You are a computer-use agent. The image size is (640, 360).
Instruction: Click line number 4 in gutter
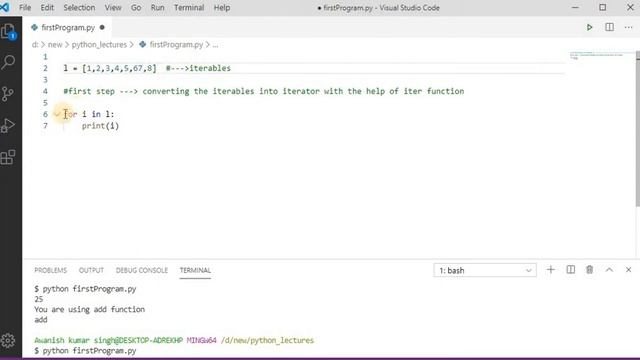(45, 91)
